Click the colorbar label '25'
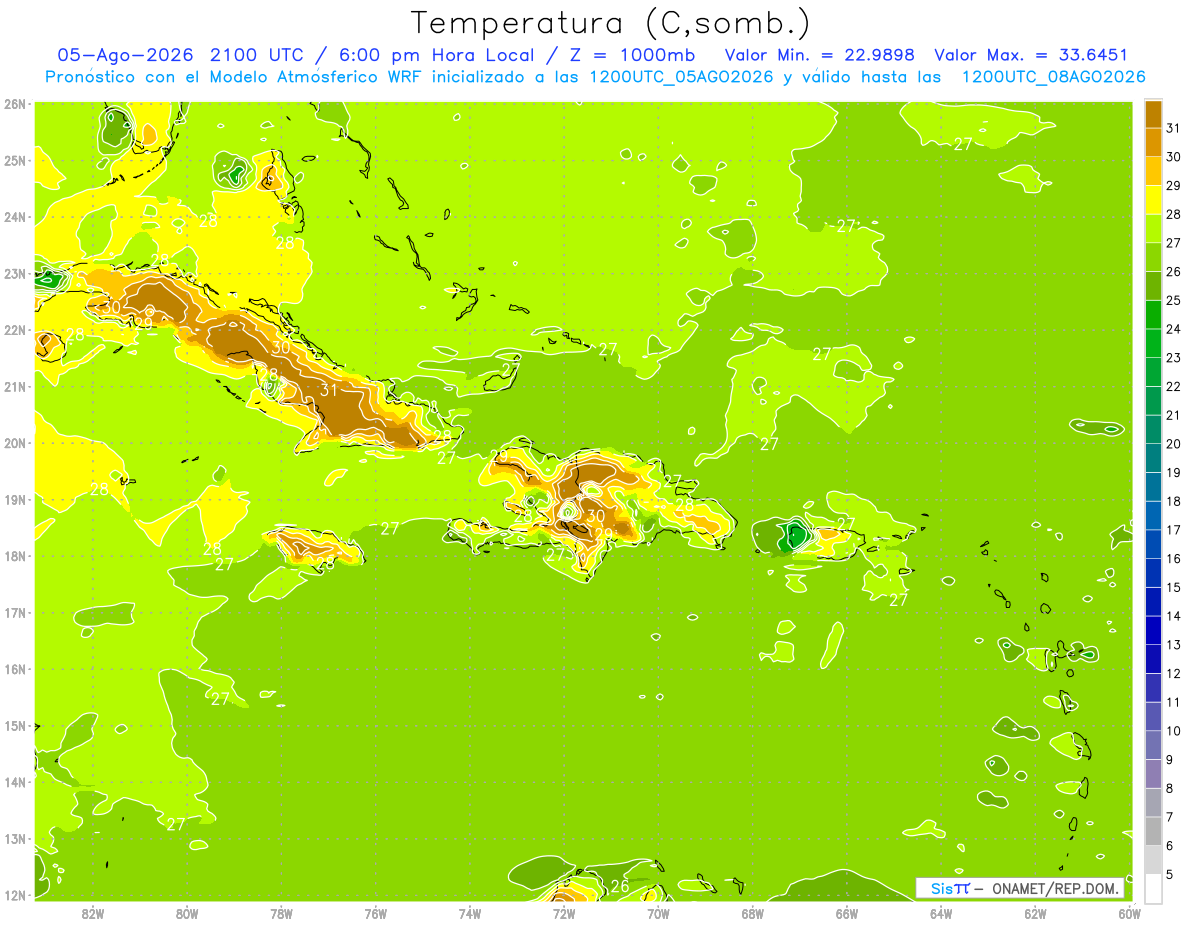1200x927 pixels. point(1173,301)
